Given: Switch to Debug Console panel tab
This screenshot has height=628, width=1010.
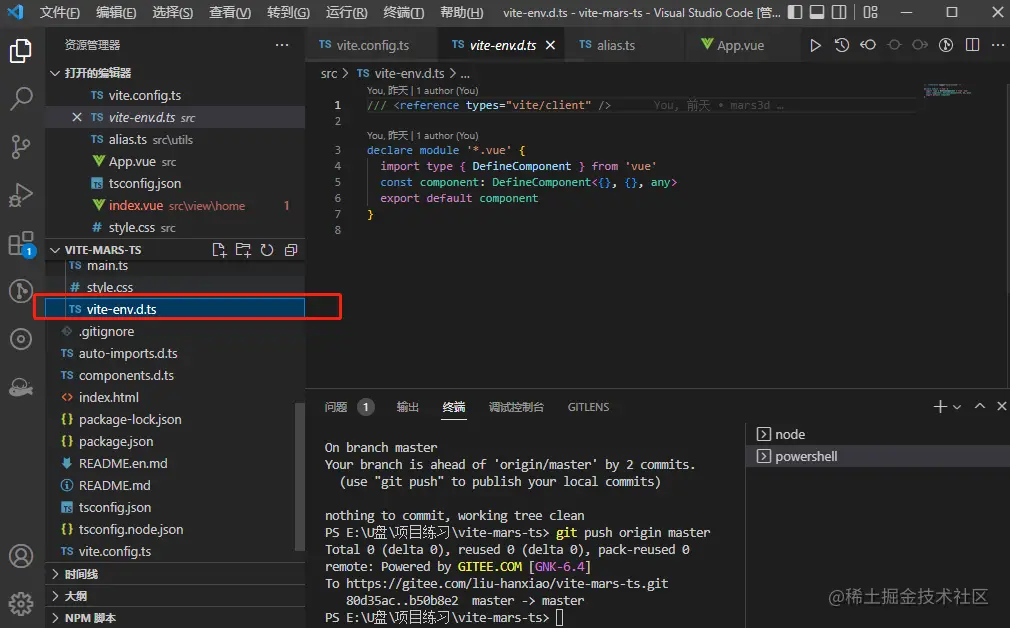Looking at the screenshot, I should tap(516, 407).
